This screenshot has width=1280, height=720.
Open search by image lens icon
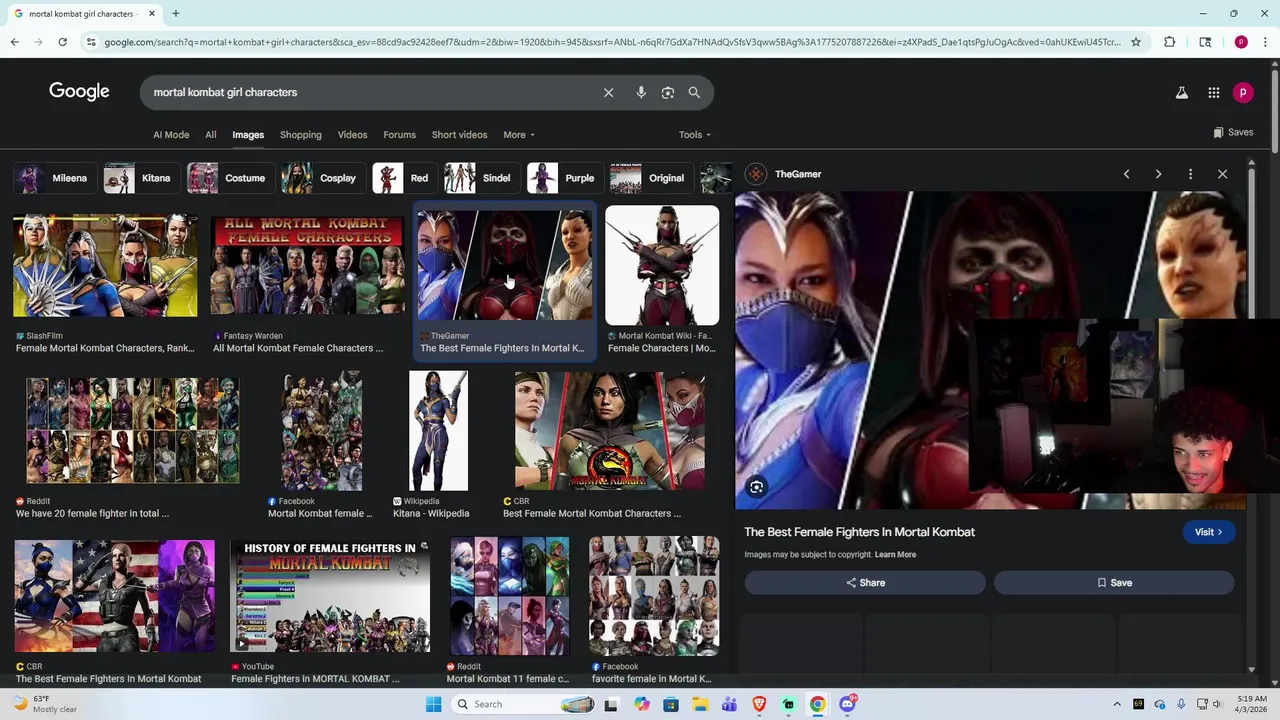click(x=668, y=92)
